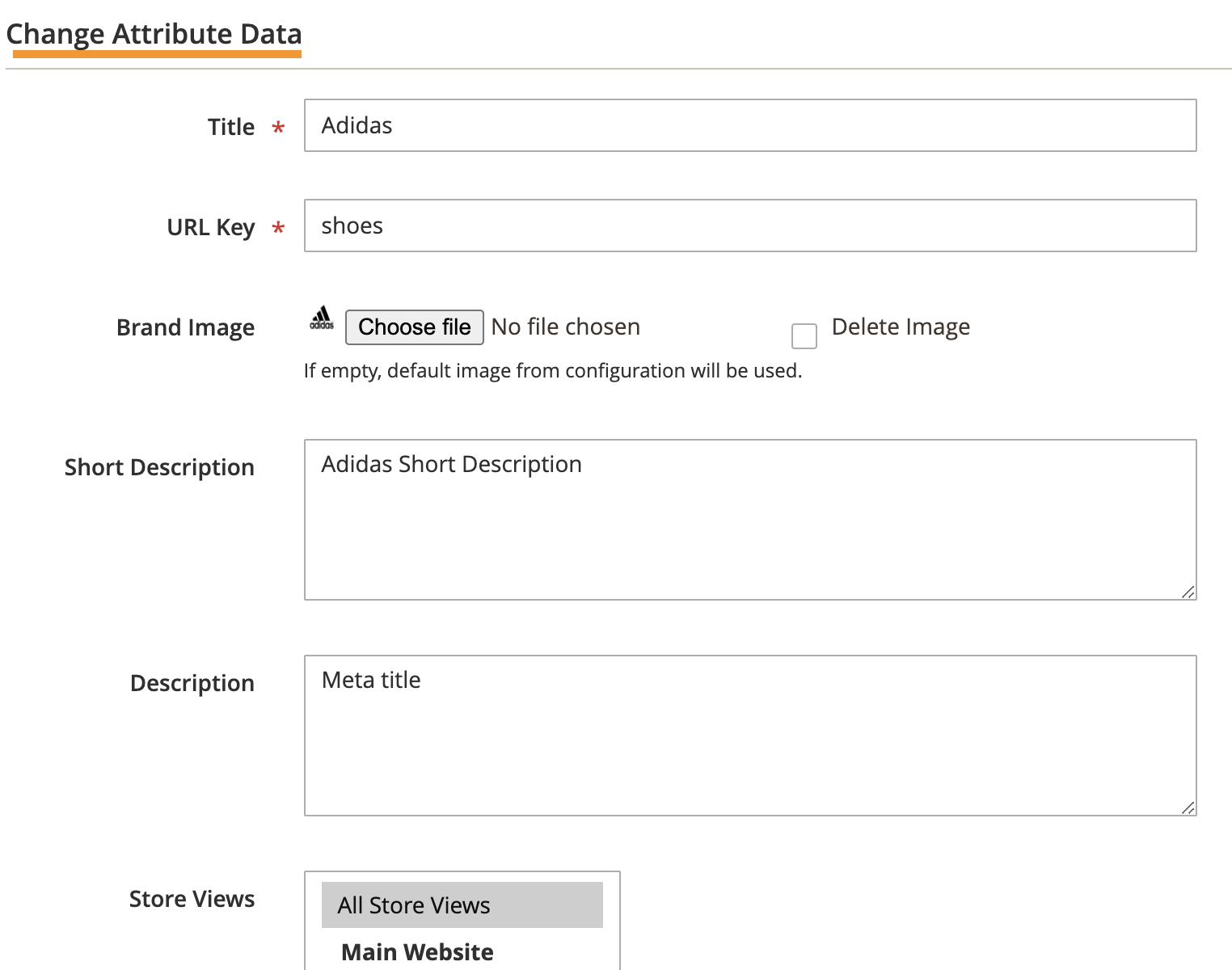1232x970 pixels.
Task: Click the Adidas brand logo thumbnail
Action: pyautogui.click(x=322, y=318)
